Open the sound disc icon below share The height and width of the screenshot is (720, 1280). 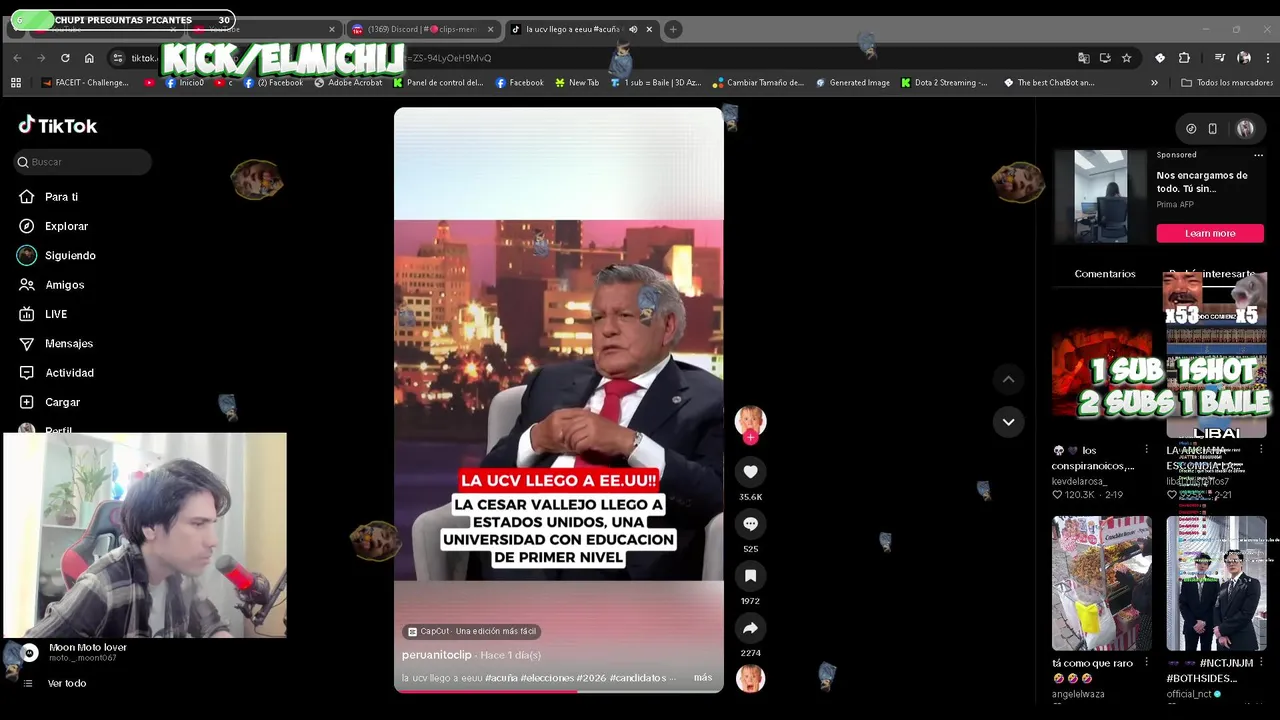coord(750,679)
